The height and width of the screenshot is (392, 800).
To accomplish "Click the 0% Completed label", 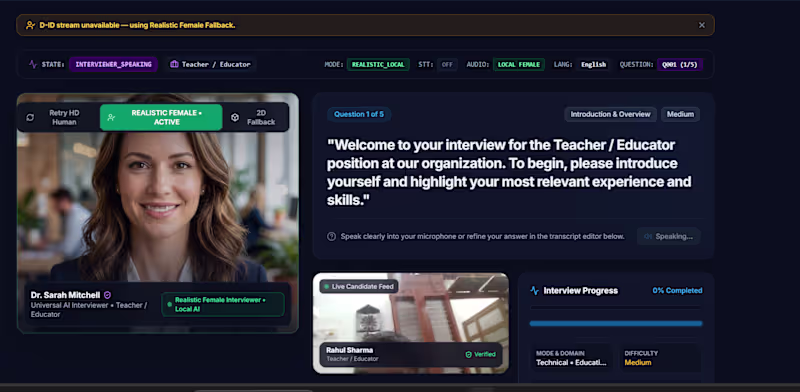I will click(x=677, y=290).
